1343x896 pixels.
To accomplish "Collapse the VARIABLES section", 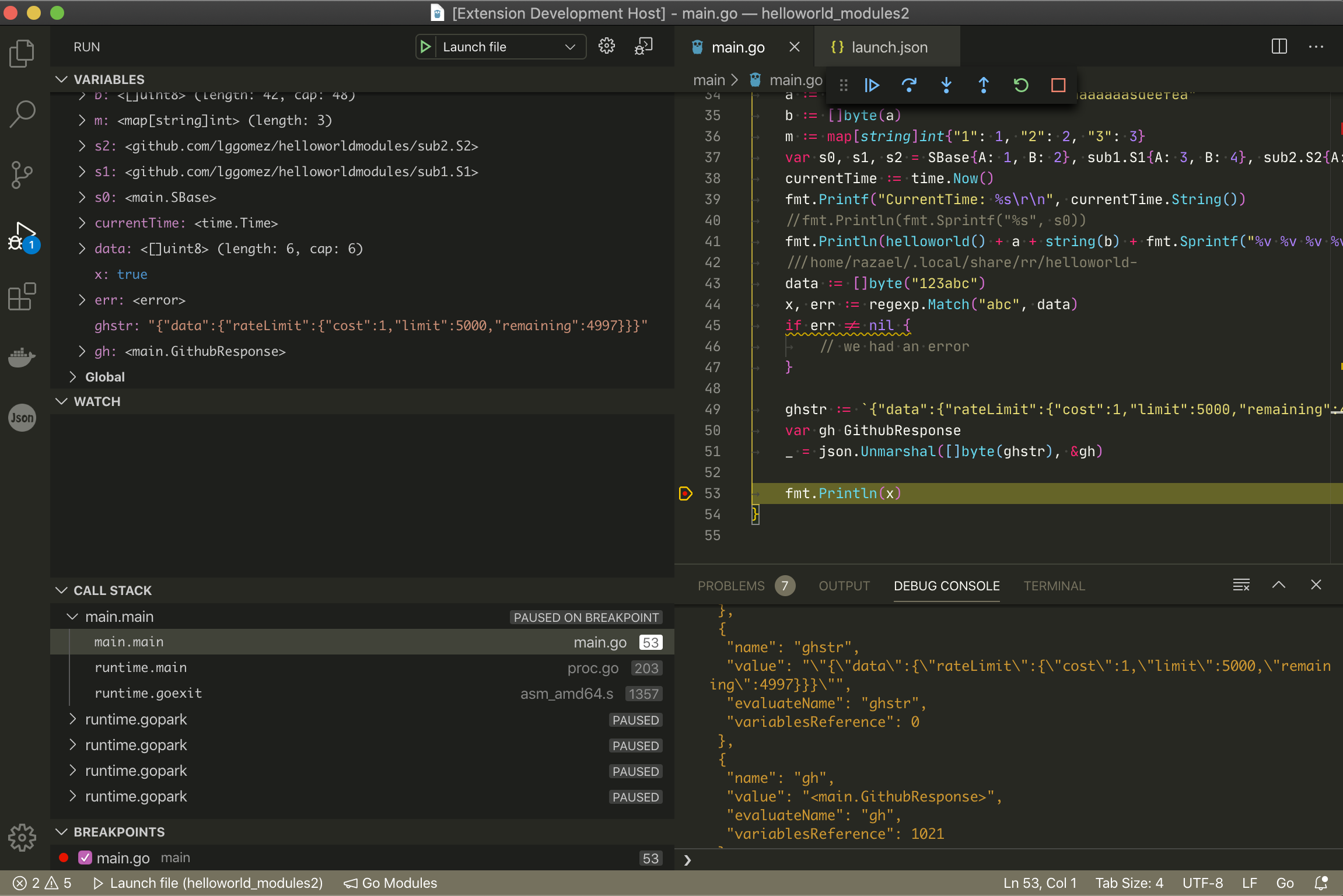I will [62, 79].
